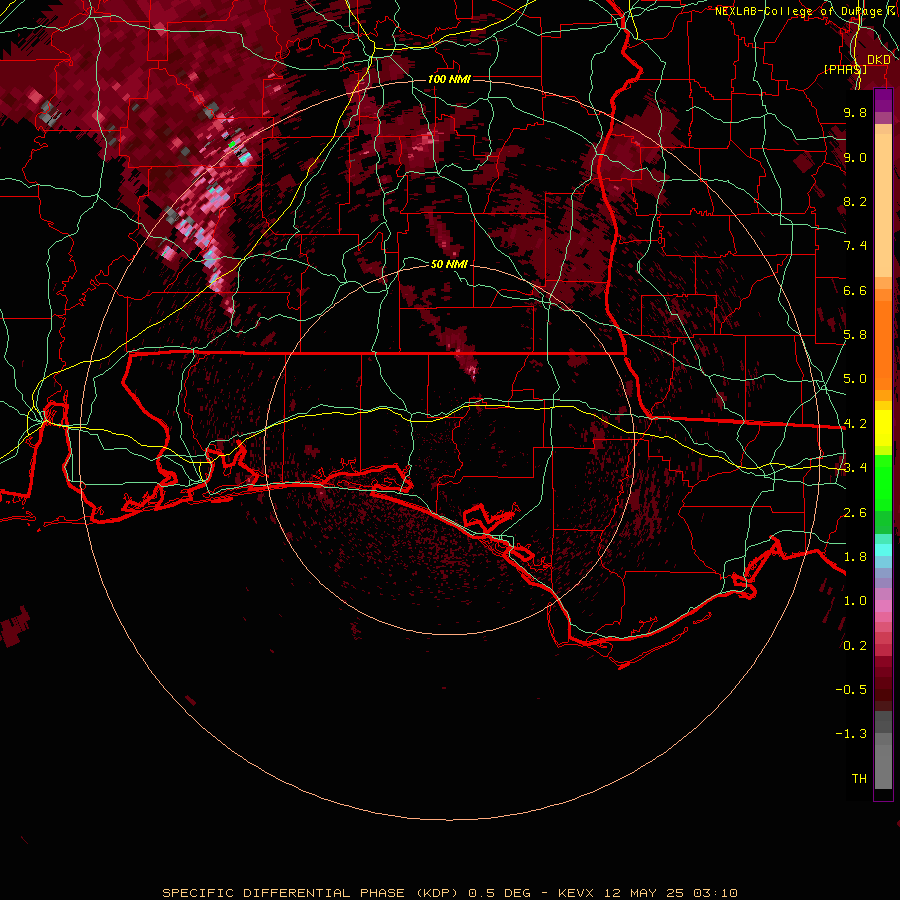The image size is (900, 900).
Task: Click the 1.8 value on the color scale
Action: [855, 557]
